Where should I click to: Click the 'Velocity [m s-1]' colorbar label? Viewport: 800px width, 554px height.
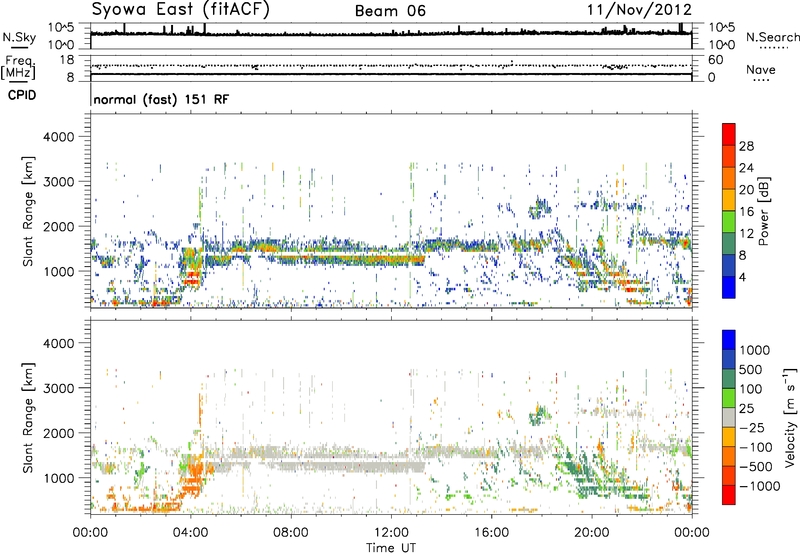pyautogui.click(x=790, y=417)
